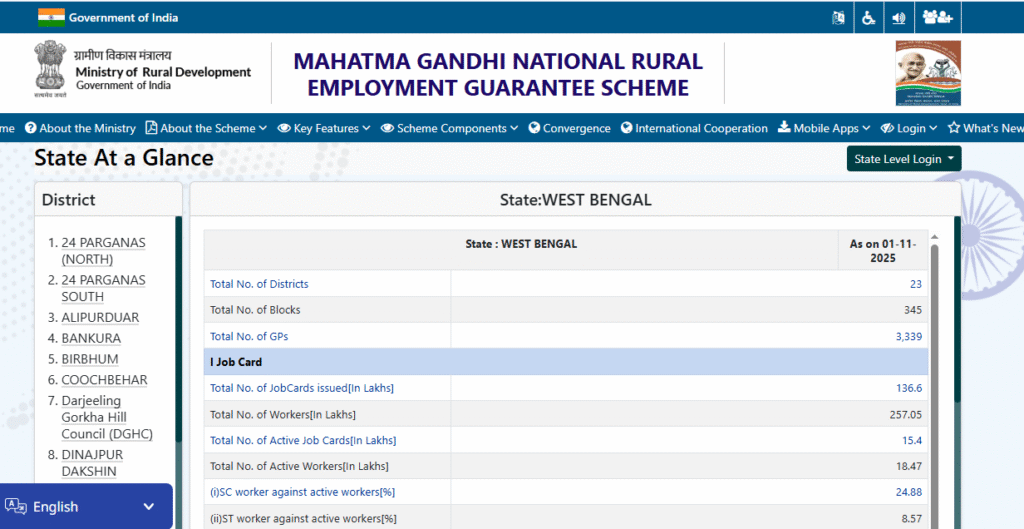This screenshot has height=529, width=1024.
Task: Click the Government of India header text
Action: (x=123, y=18)
